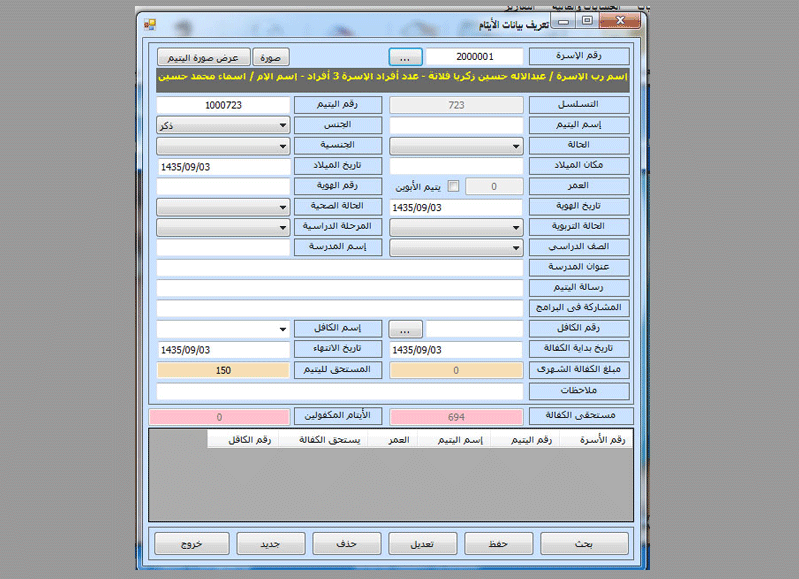Image resolution: width=799 pixels, height=579 pixels.
Task: Open the الجنس dropdown showing ذكر
Action: pos(223,125)
